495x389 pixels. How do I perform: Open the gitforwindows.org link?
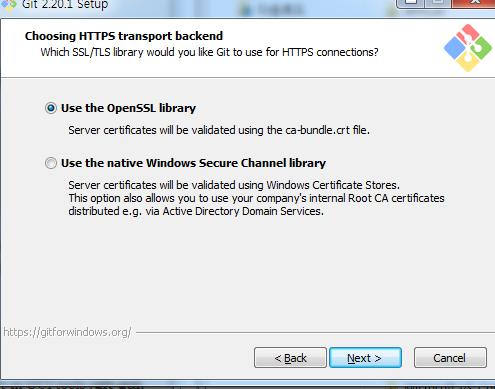67,332
